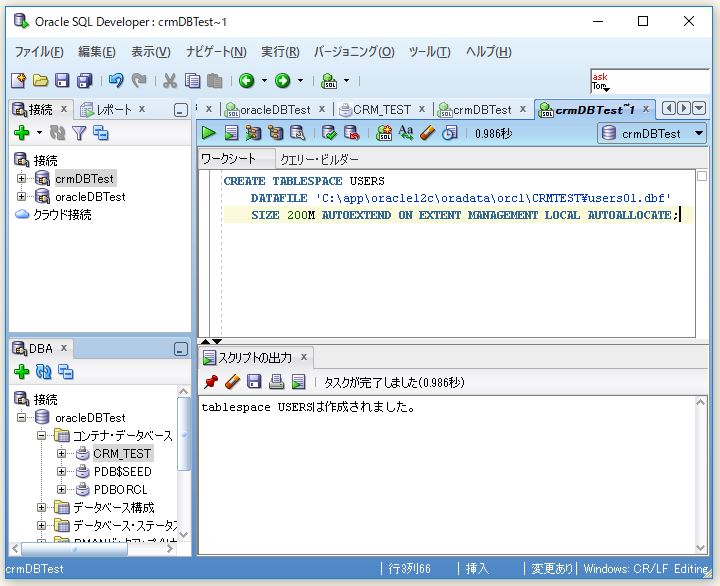The height and width of the screenshot is (586, 720).
Task: Expand the crmDBTest connection node
Action: (x=21, y=178)
